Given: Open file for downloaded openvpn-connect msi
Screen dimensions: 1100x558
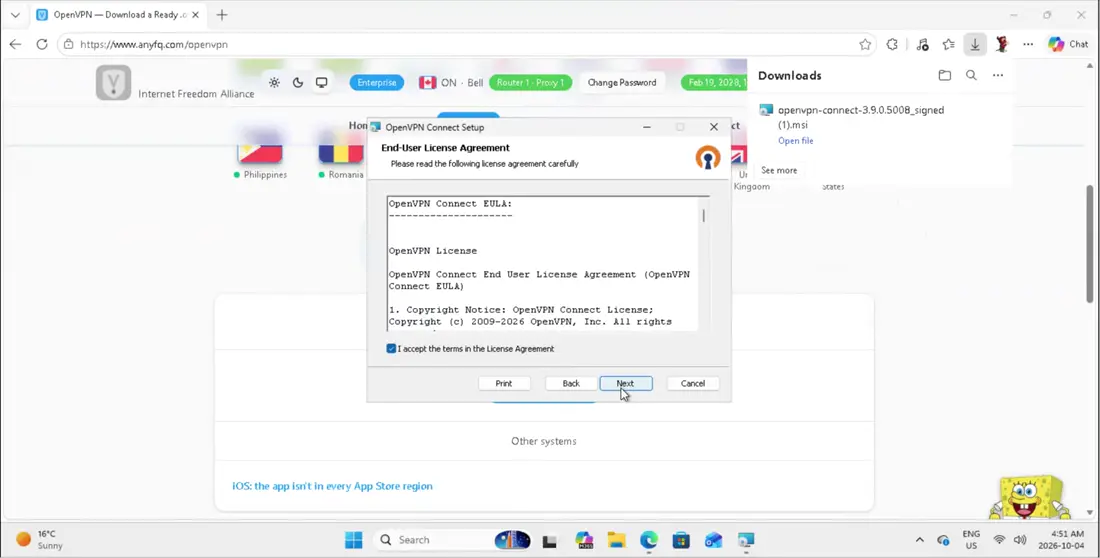Looking at the screenshot, I should (x=796, y=140).
